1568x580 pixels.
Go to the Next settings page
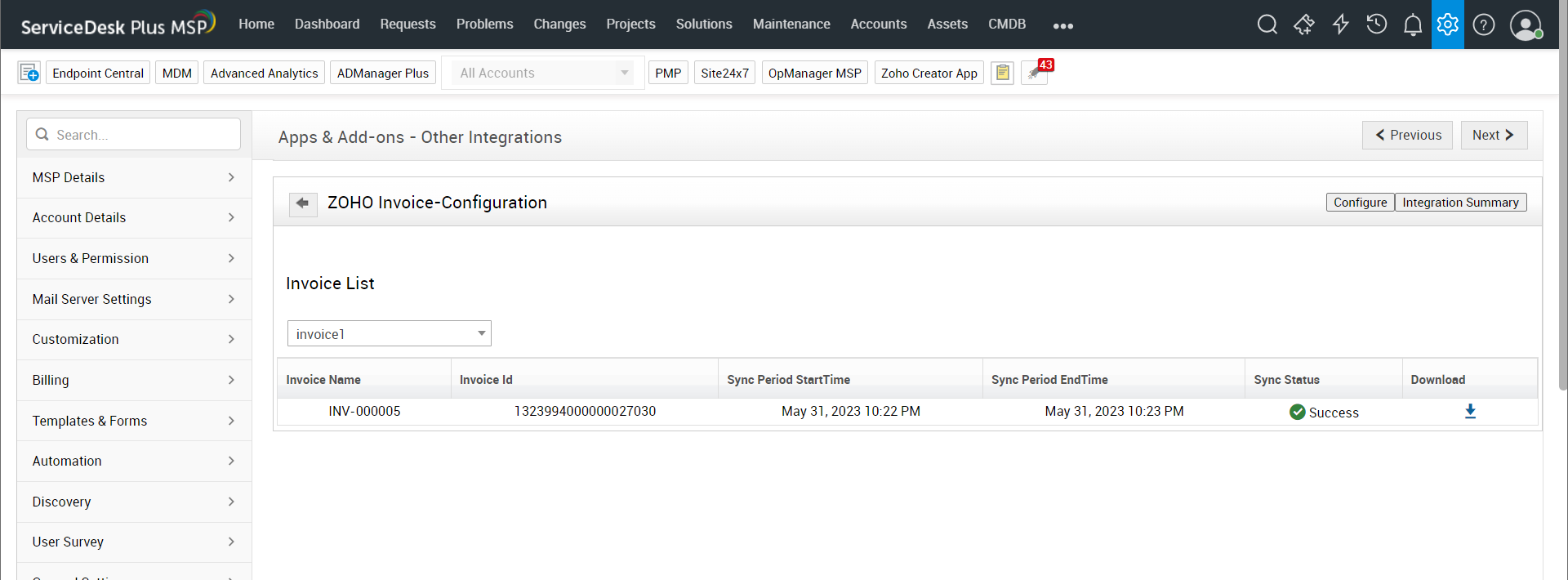[1494, 135]
